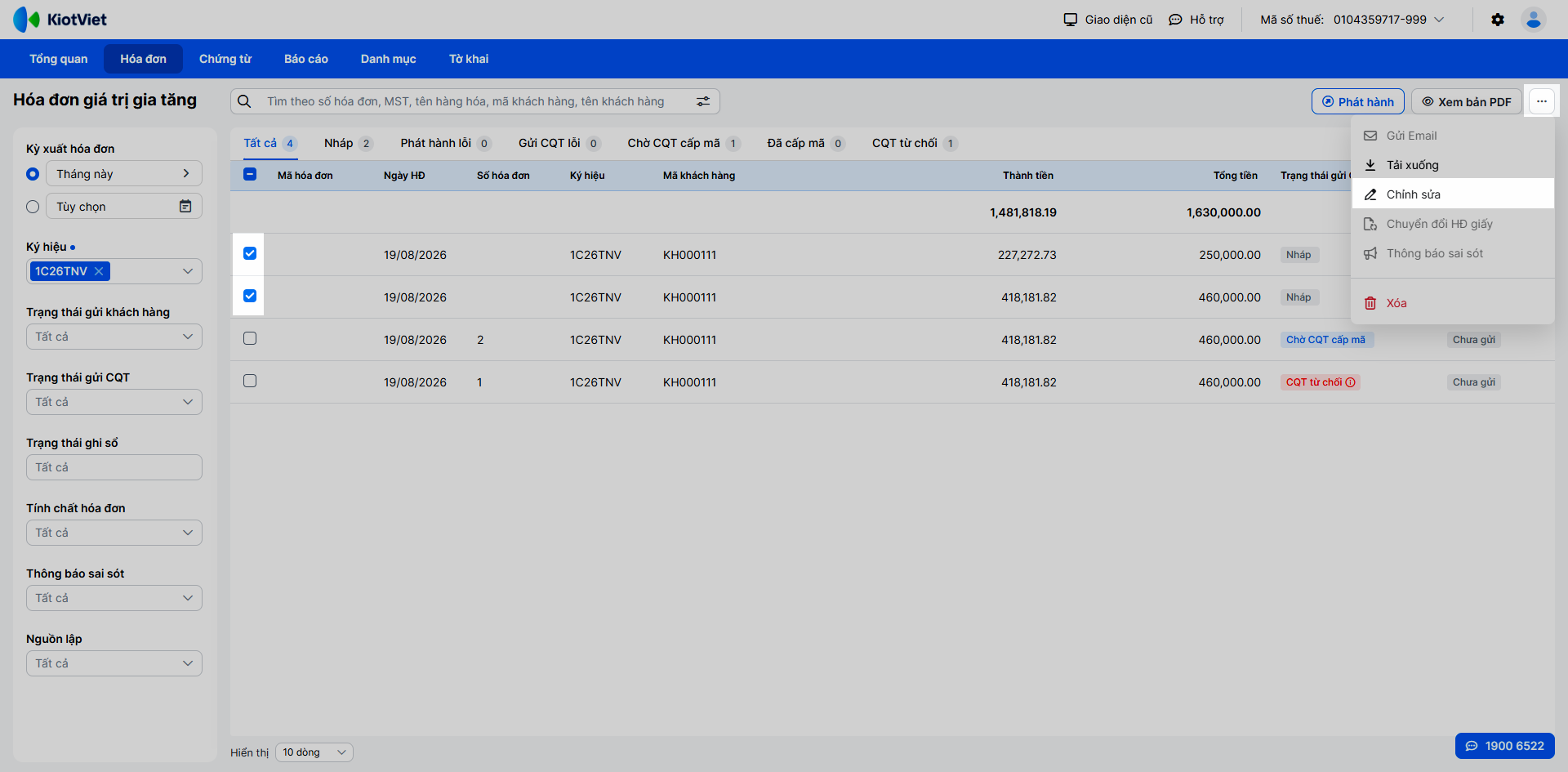The image size is (1568, 772).
Task: Choose Thông báo sai sót menu entry
Action: pos(1453,253)
